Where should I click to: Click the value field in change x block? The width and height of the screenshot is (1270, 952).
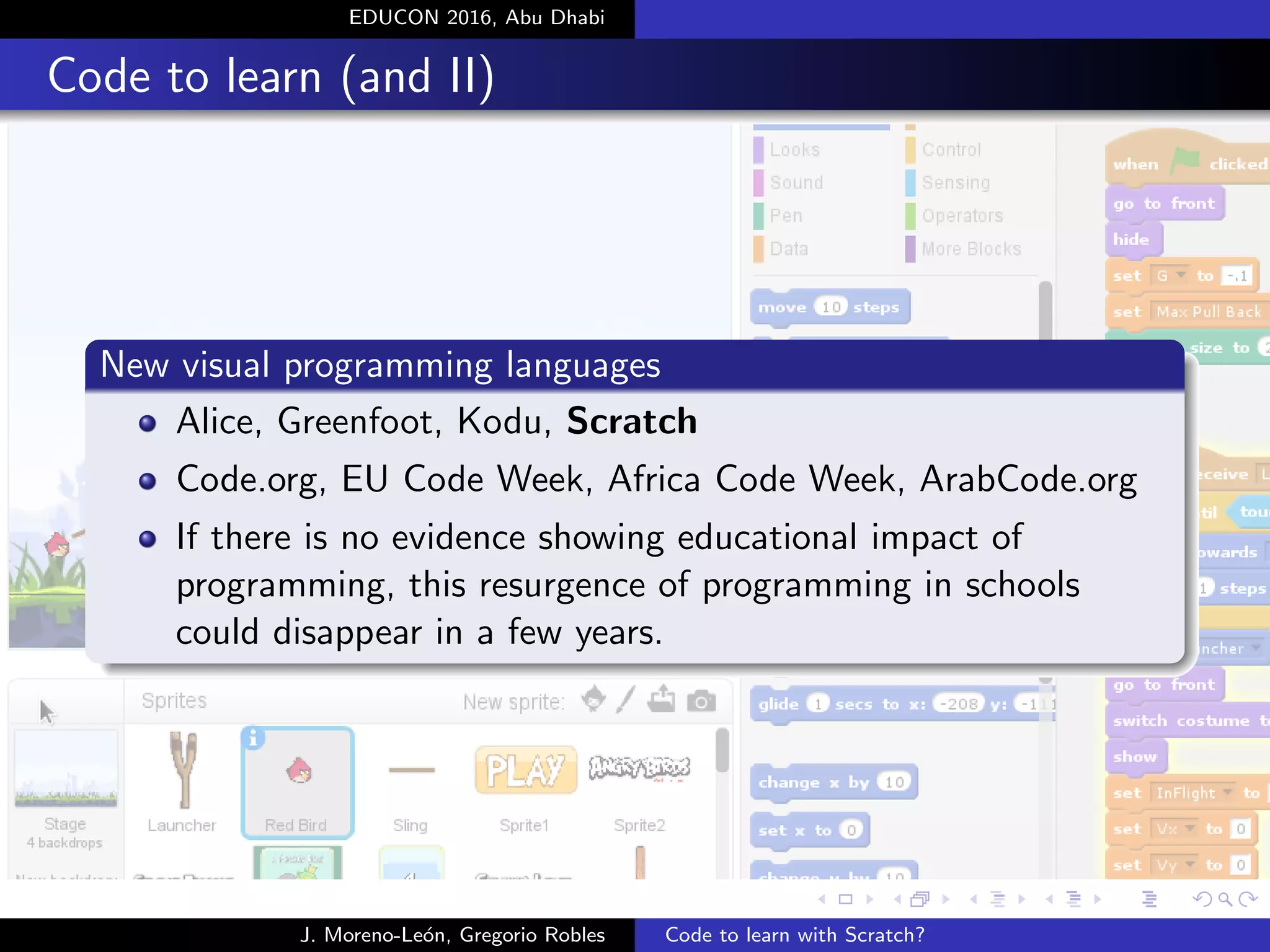[894, 782]
